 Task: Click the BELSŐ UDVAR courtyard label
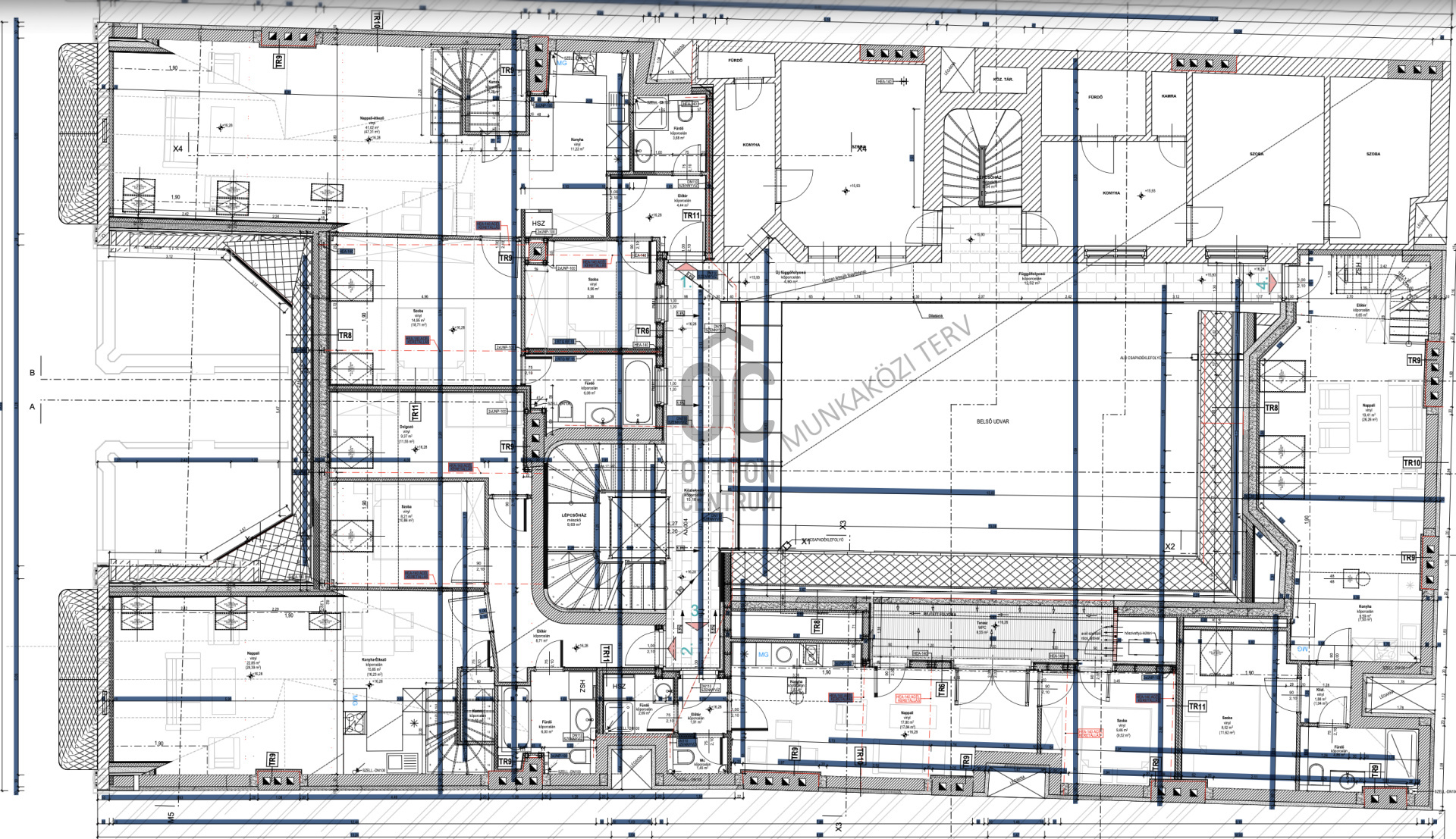click(993, 421)
